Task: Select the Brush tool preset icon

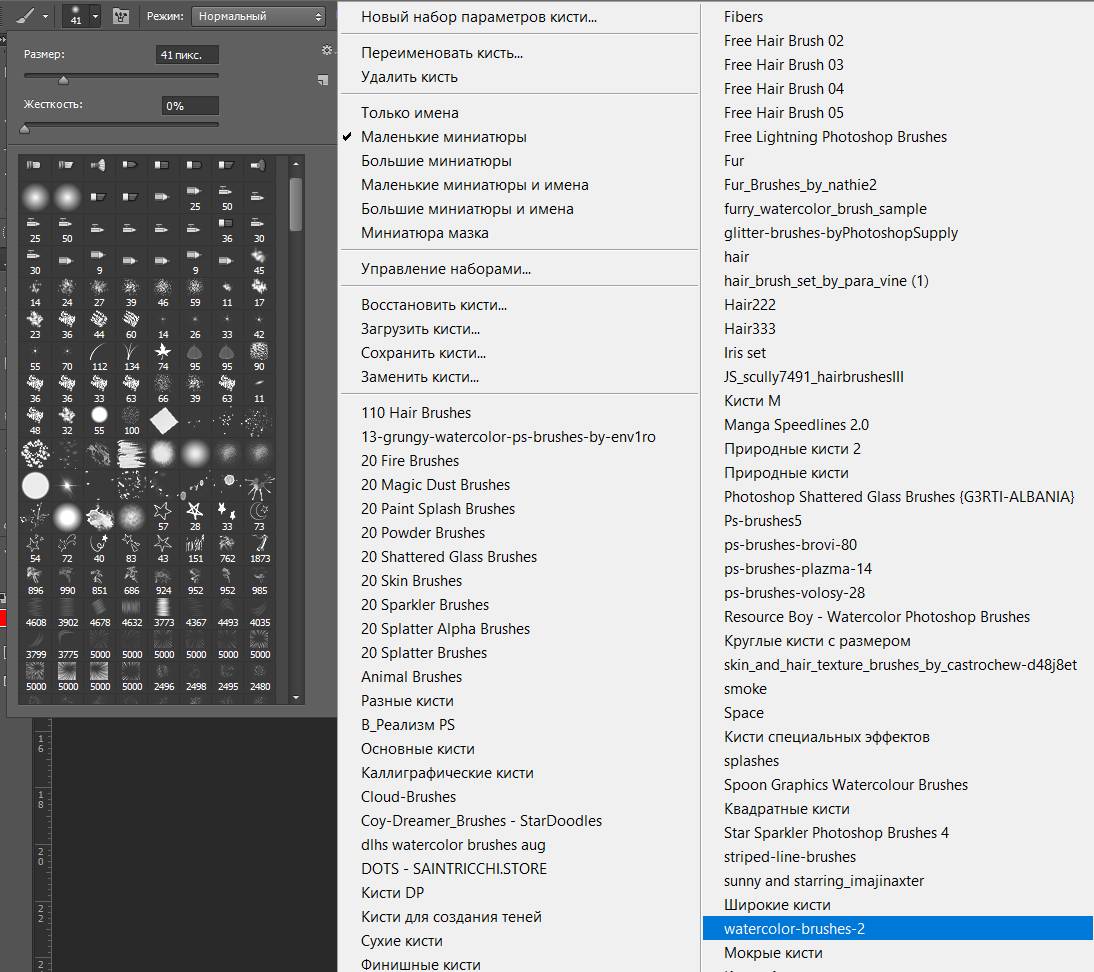Action: (25, 16)
